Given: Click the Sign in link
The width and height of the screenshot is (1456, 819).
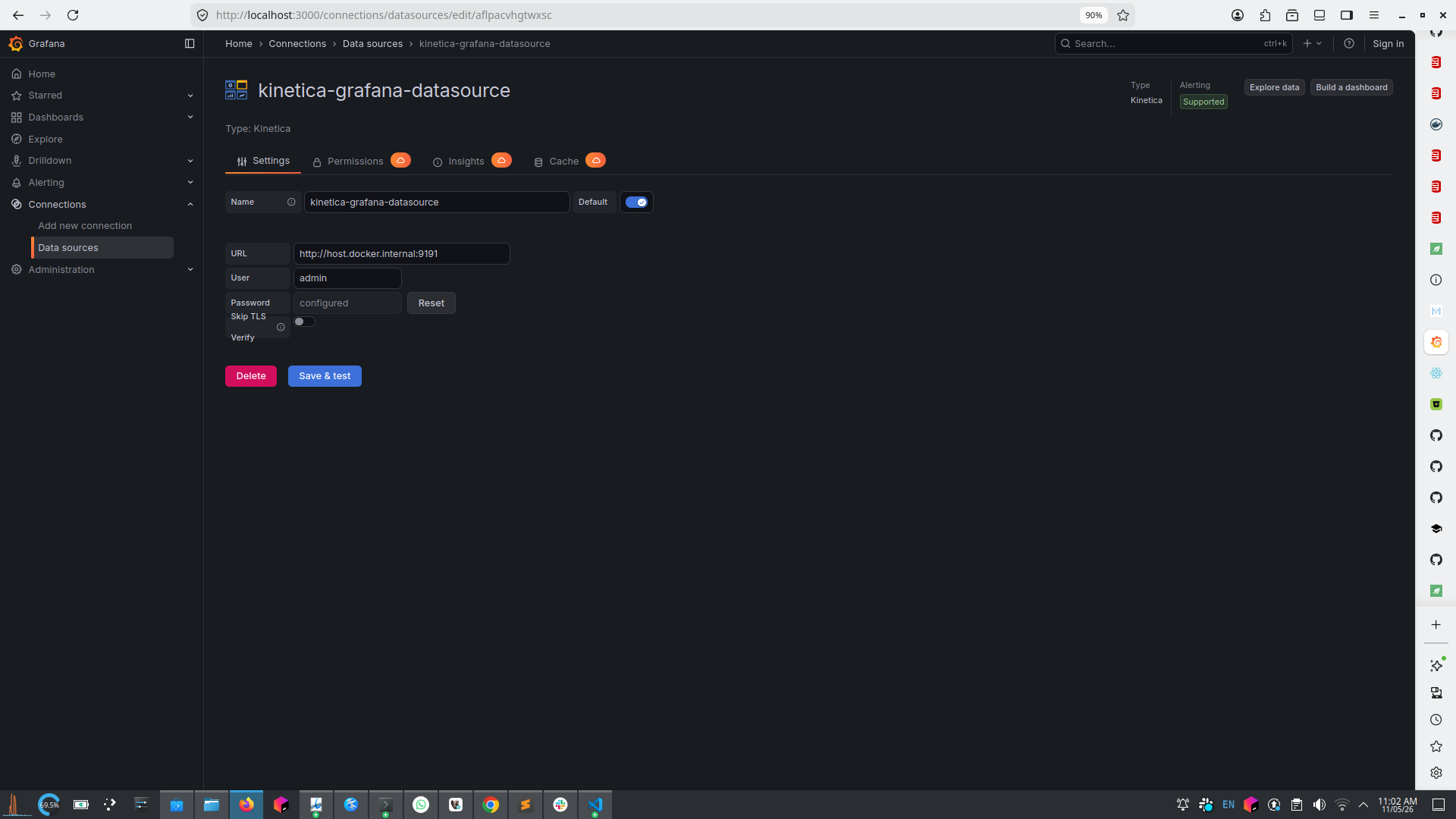Looking at the screenshot, I should tap(1389, 44).
